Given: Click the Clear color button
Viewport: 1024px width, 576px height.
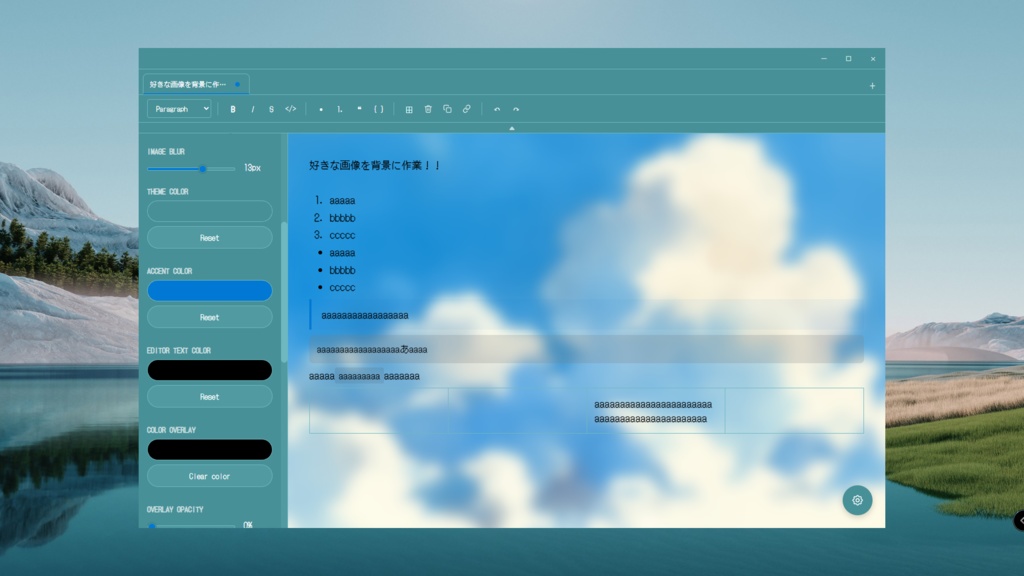Looking at the screenshot, I should (x=210, y=476).
